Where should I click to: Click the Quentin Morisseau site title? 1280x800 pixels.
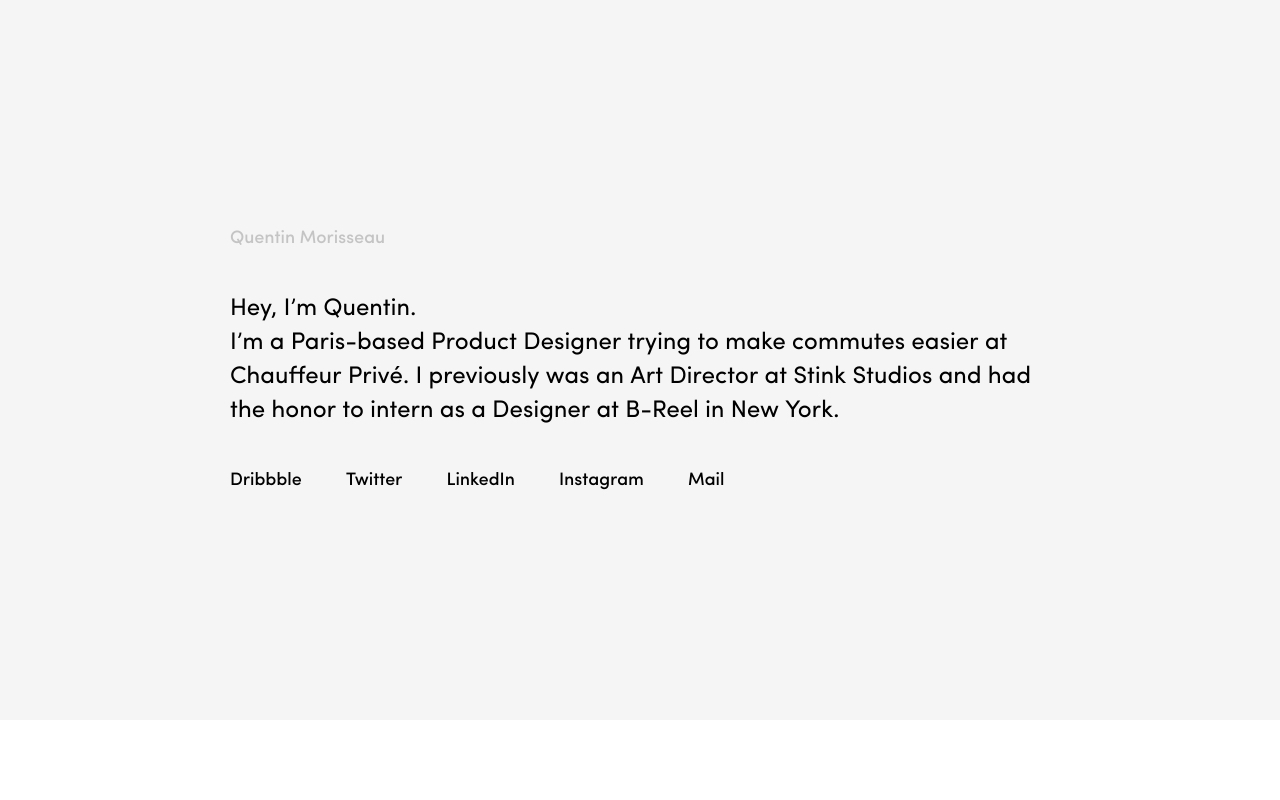pyautogui.click(x=307, y=237)
